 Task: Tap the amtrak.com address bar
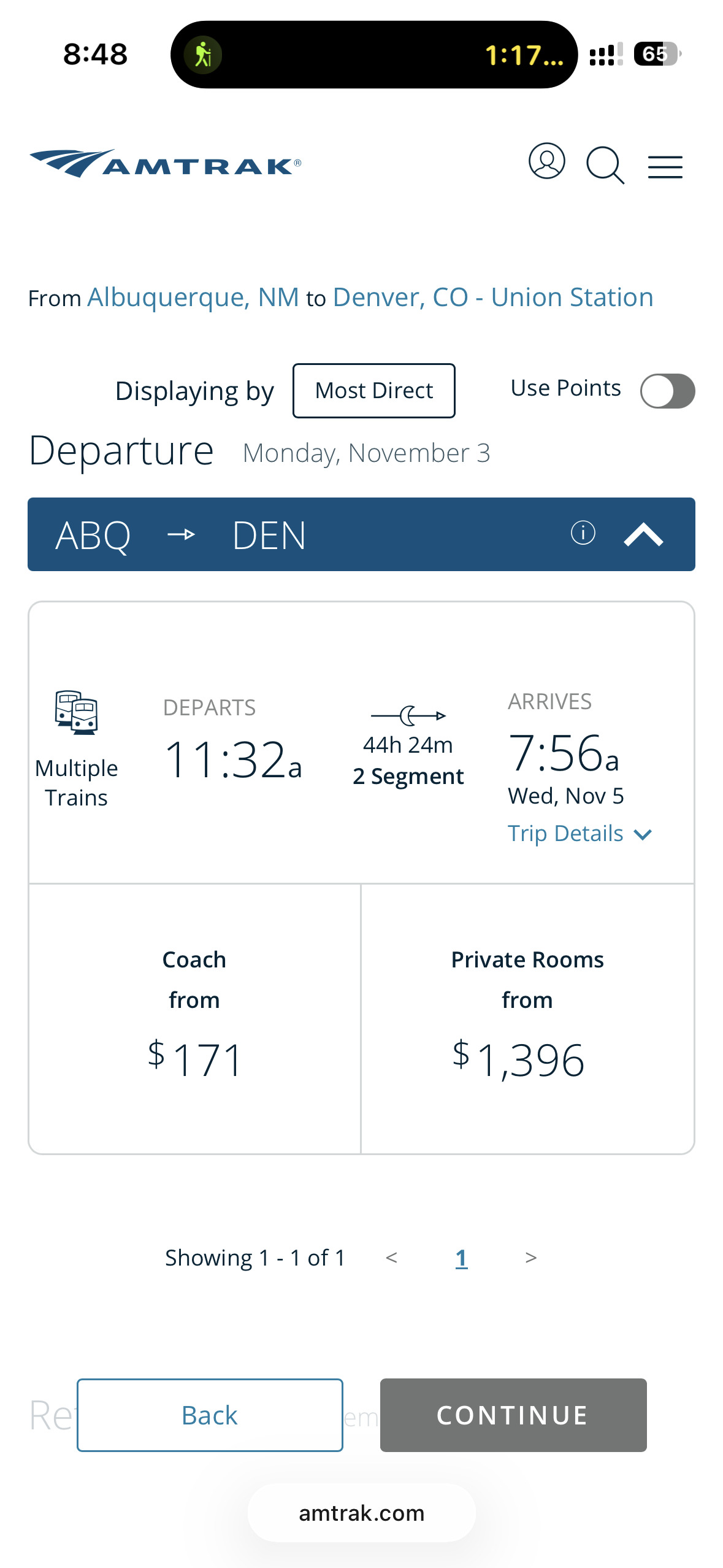coord(361,1513)
